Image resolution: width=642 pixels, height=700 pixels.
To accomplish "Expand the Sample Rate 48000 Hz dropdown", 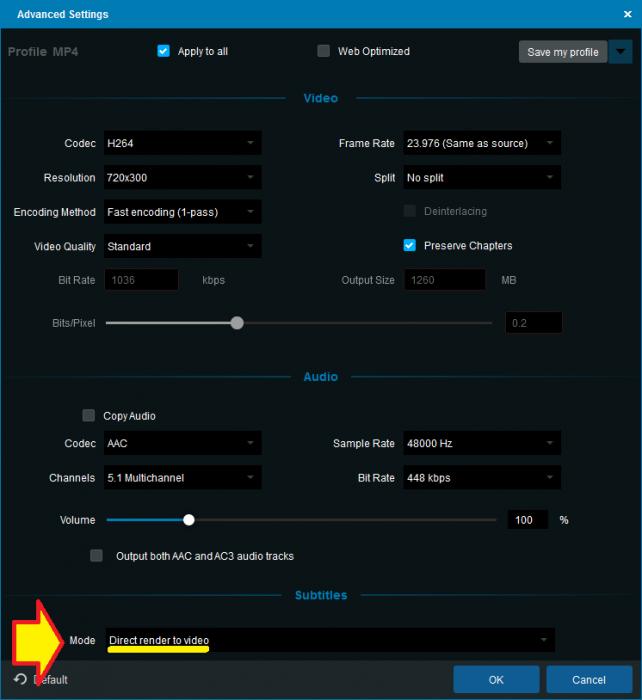I will pyautogui.click(x=482, y=443).
